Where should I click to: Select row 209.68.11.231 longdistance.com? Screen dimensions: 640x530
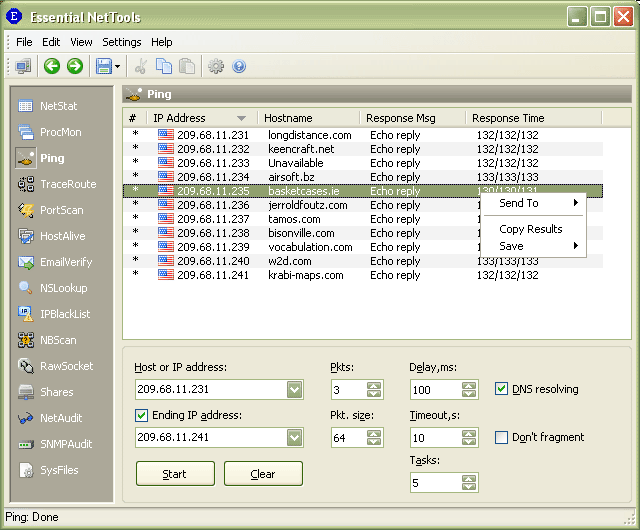pyautogui.click(x=363, y=135)
